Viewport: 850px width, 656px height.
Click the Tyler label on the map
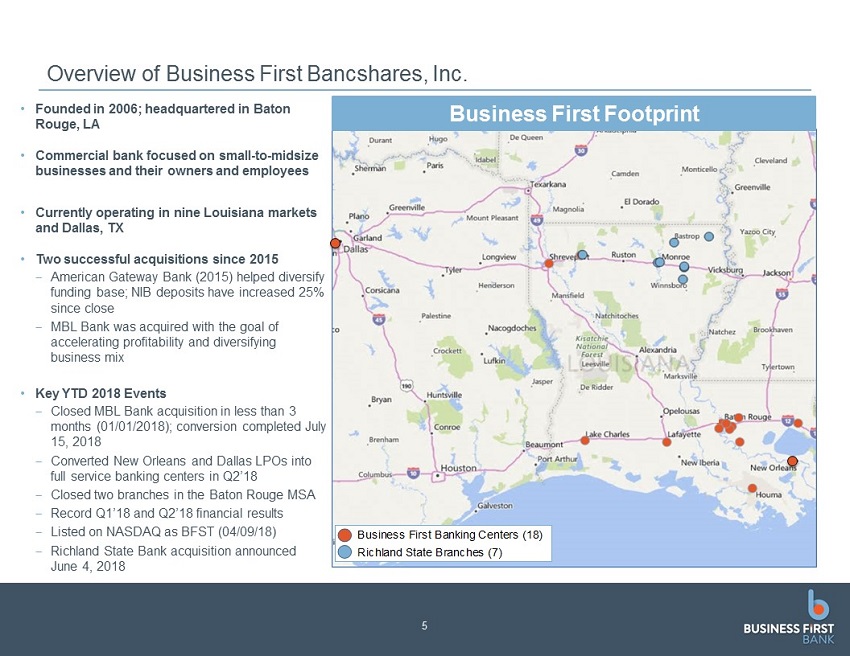(453, 270)
